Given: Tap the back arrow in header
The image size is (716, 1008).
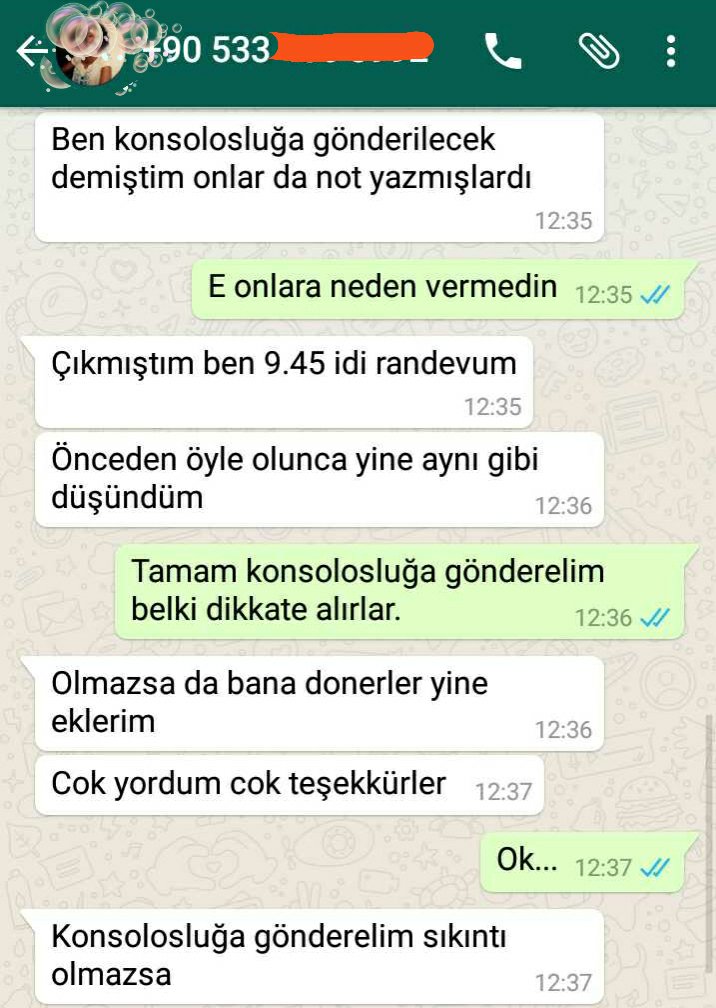Looking at the screenshot, I should 31,51.
